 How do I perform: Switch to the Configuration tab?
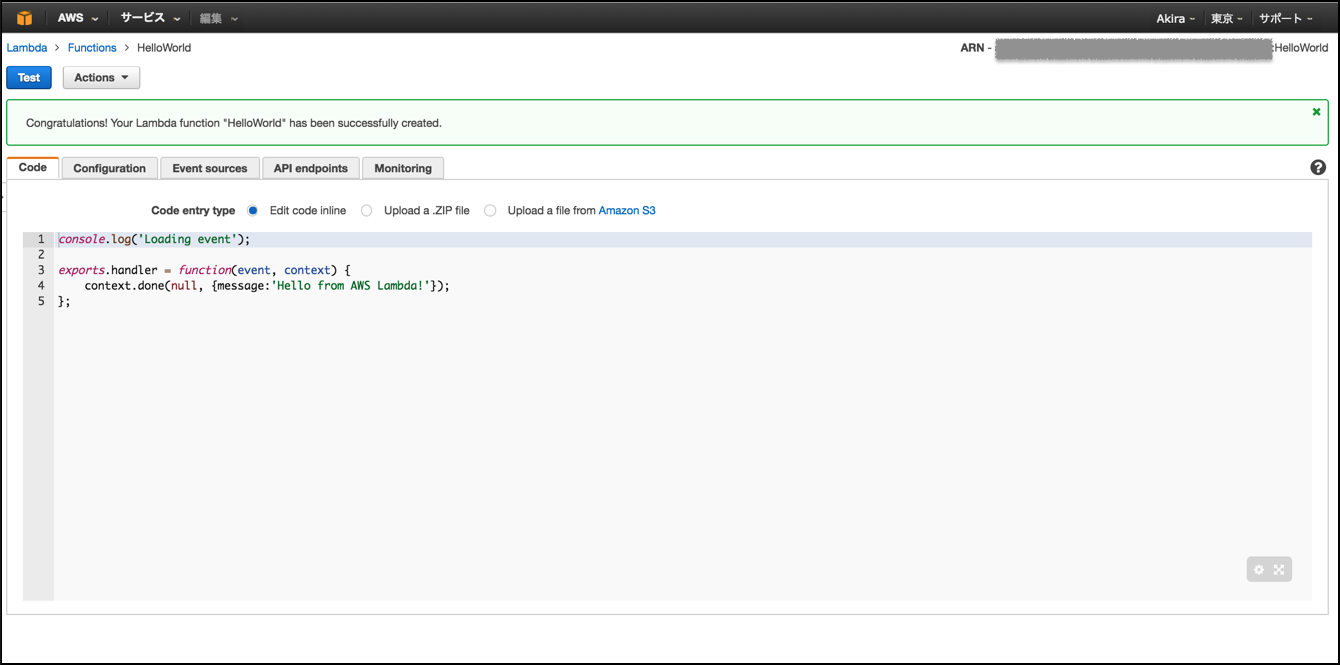109,167
